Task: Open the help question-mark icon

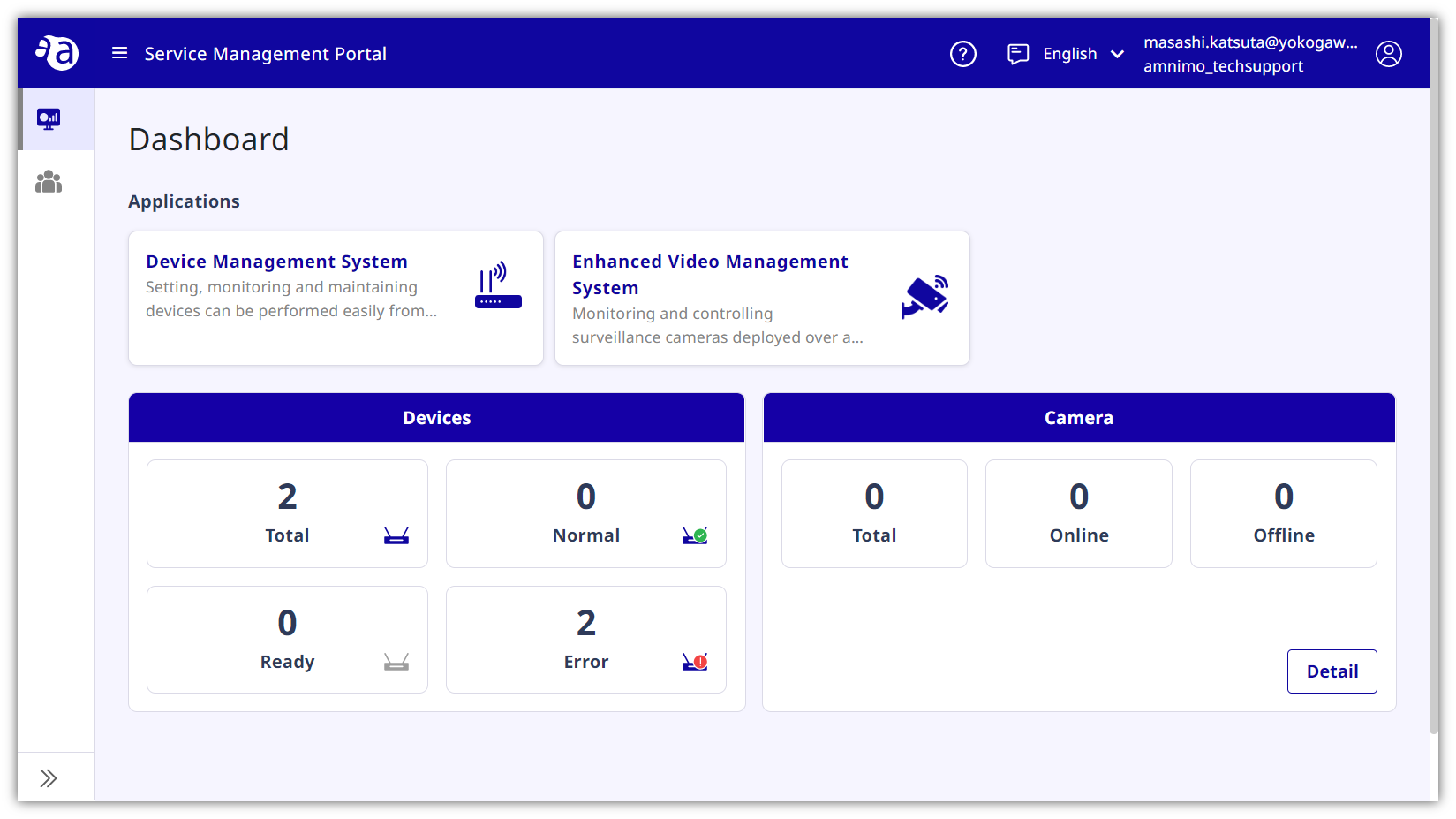Action: (x=962, y=54)
